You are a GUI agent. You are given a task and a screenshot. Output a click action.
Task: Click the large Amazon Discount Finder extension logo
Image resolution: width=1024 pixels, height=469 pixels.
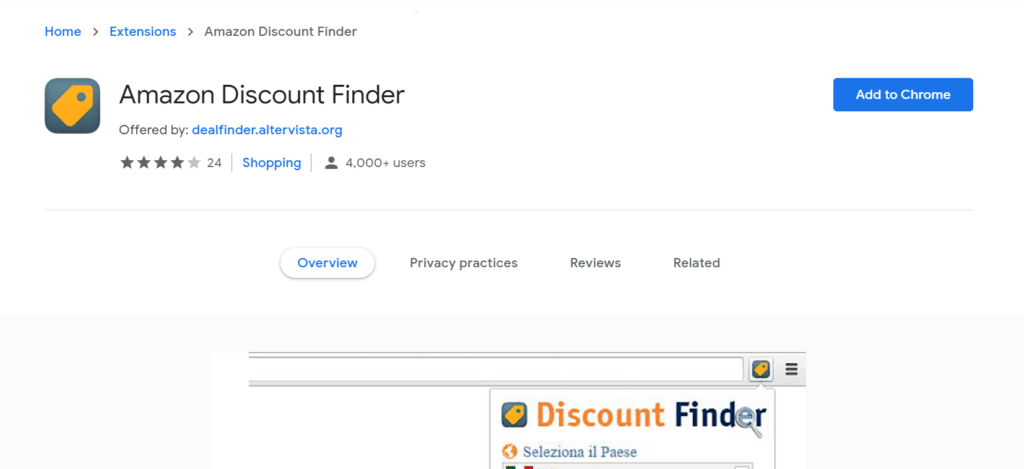(72, 106)
